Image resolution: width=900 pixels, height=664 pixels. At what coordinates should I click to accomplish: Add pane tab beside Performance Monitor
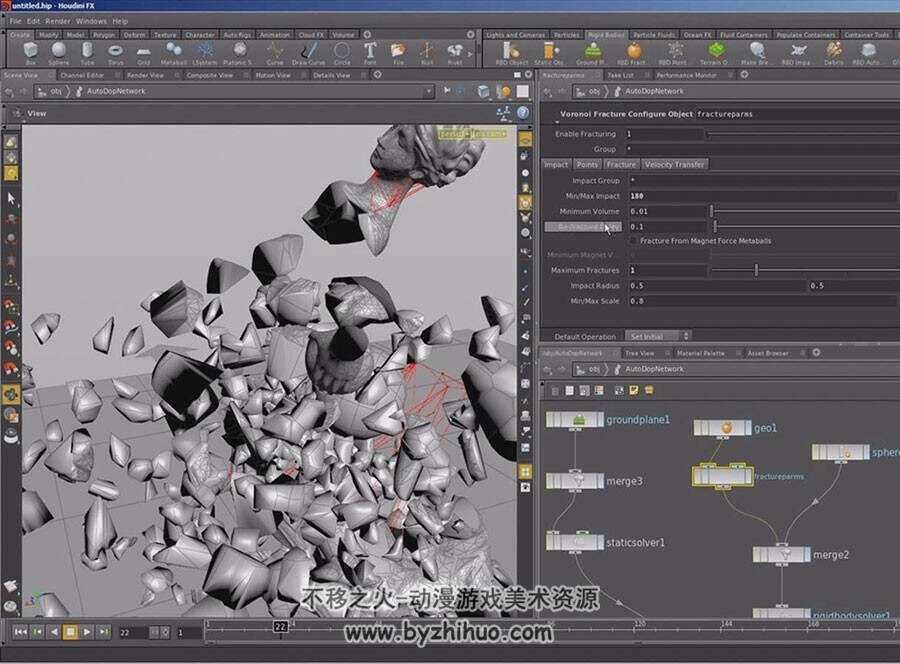click(x=744, y=75)
